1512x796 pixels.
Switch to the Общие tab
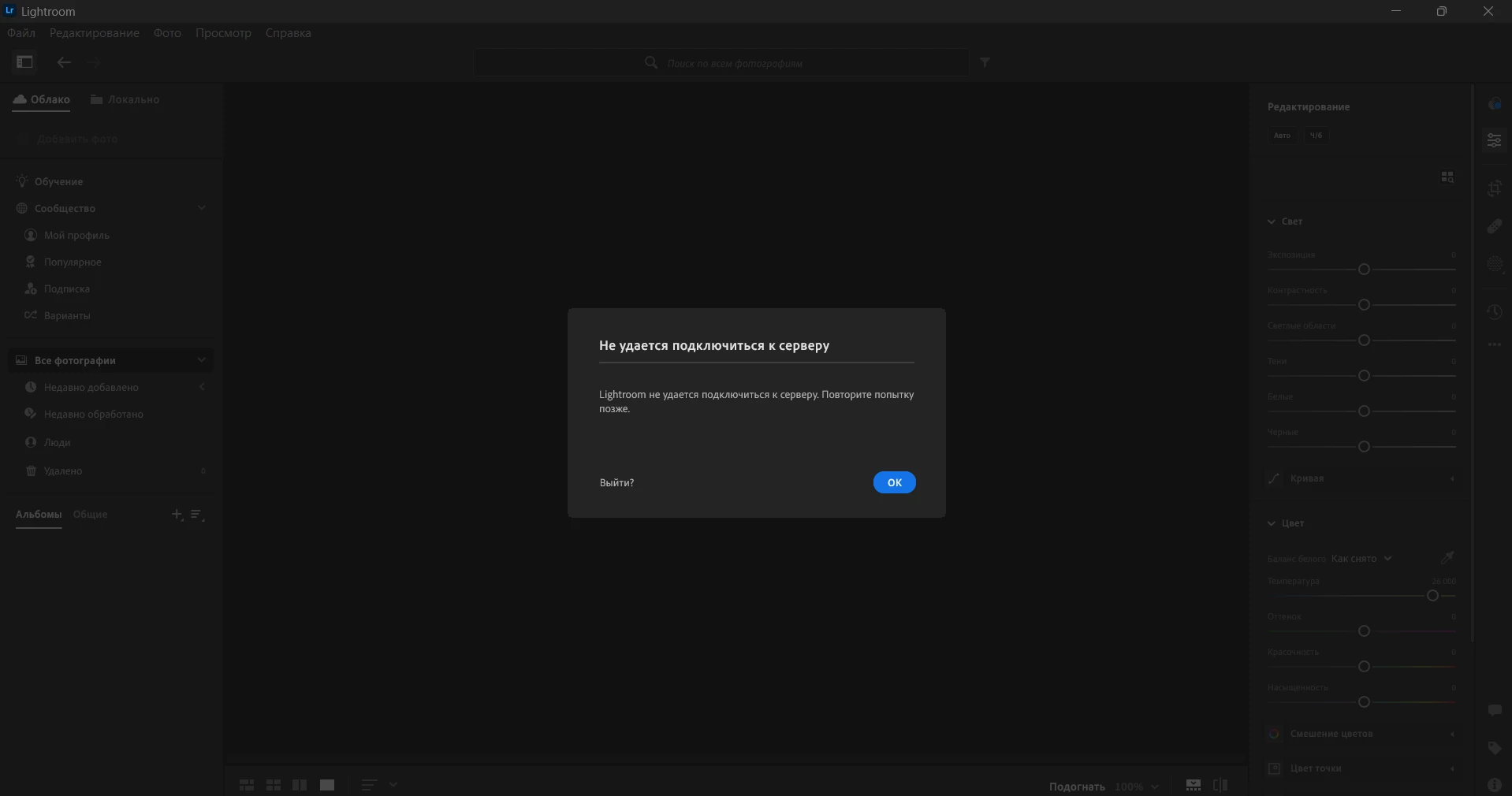[x=90, y=514]
